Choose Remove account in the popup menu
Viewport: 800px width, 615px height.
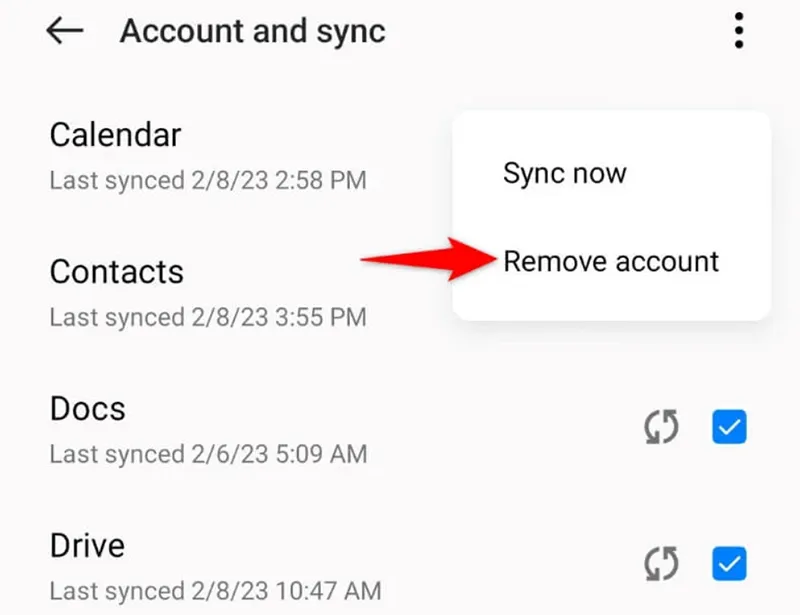coord(611,261)
